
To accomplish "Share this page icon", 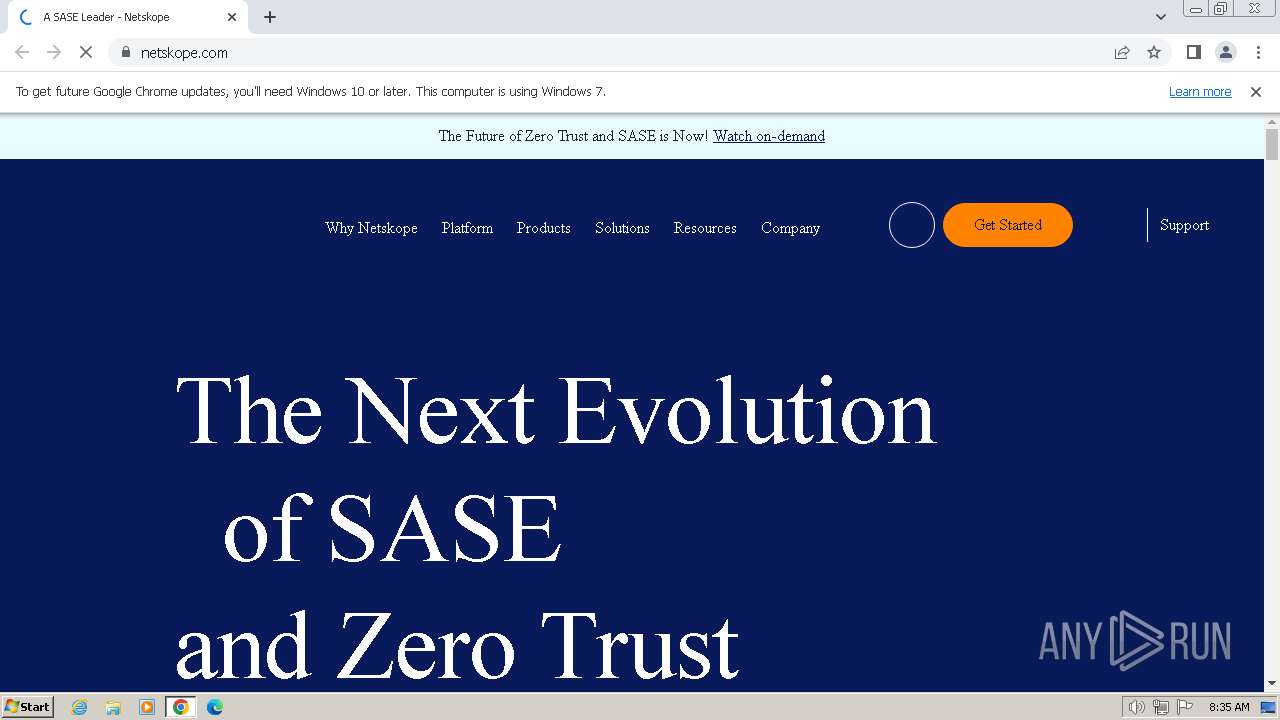I will point(1122,52).
